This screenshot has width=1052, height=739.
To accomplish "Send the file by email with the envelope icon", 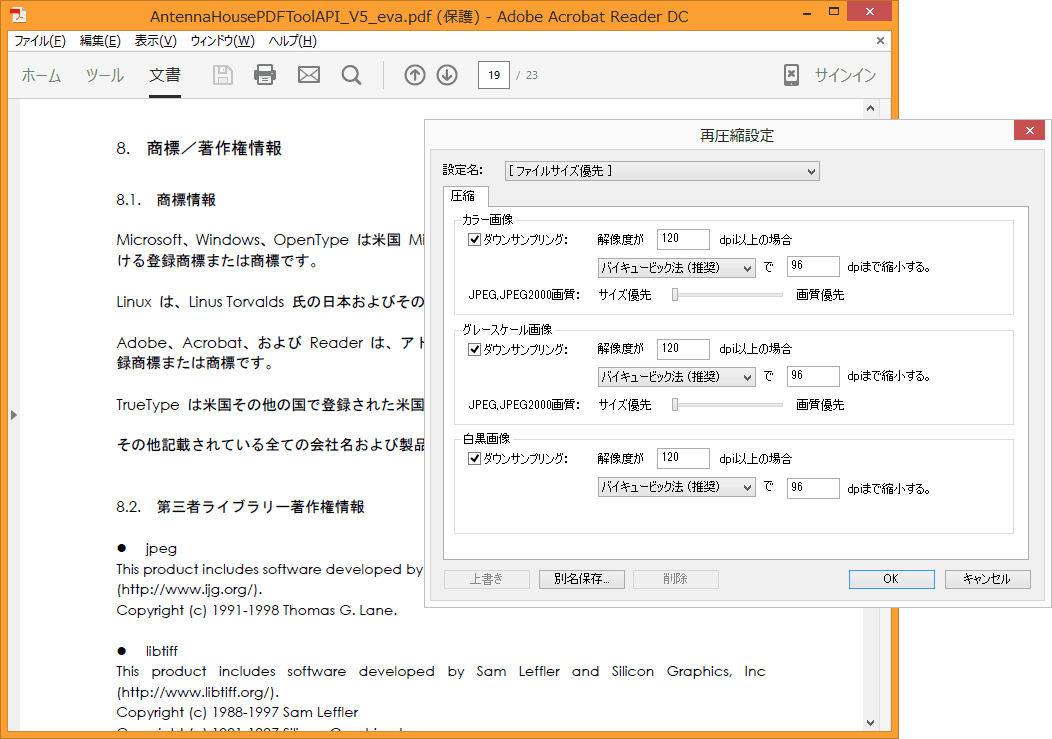I will click(x=309, y=75).
